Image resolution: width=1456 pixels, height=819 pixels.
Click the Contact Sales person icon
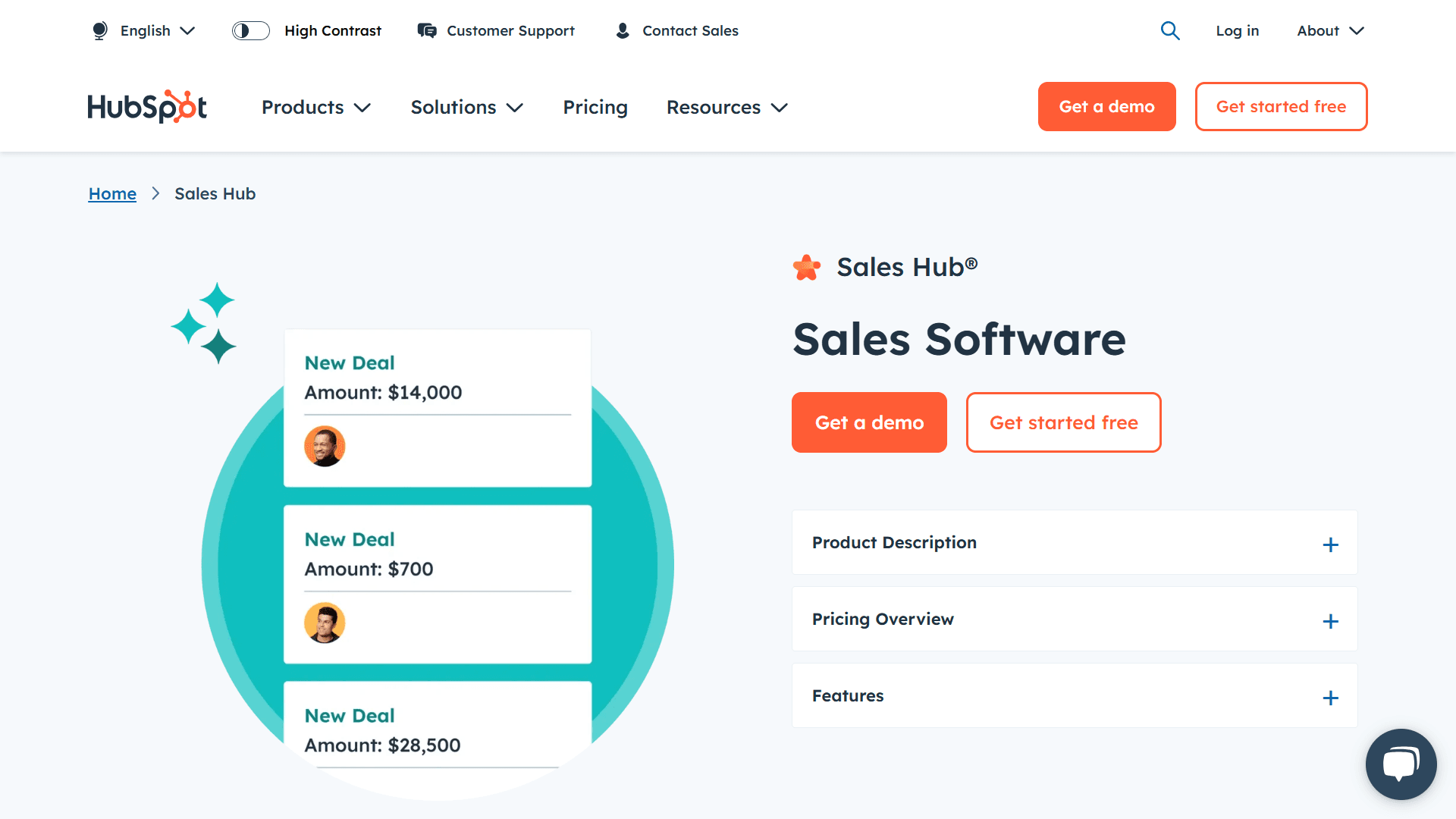click(x=623, y=31)
